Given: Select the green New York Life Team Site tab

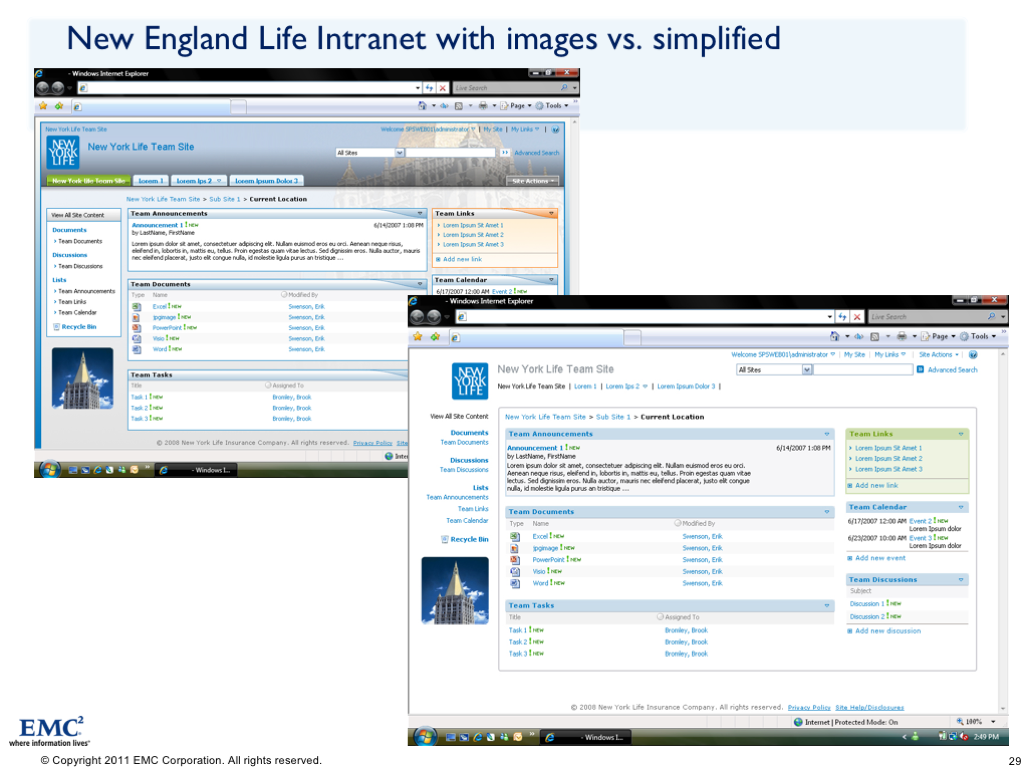Looking at the screenshot, I should tap(88, 181).
